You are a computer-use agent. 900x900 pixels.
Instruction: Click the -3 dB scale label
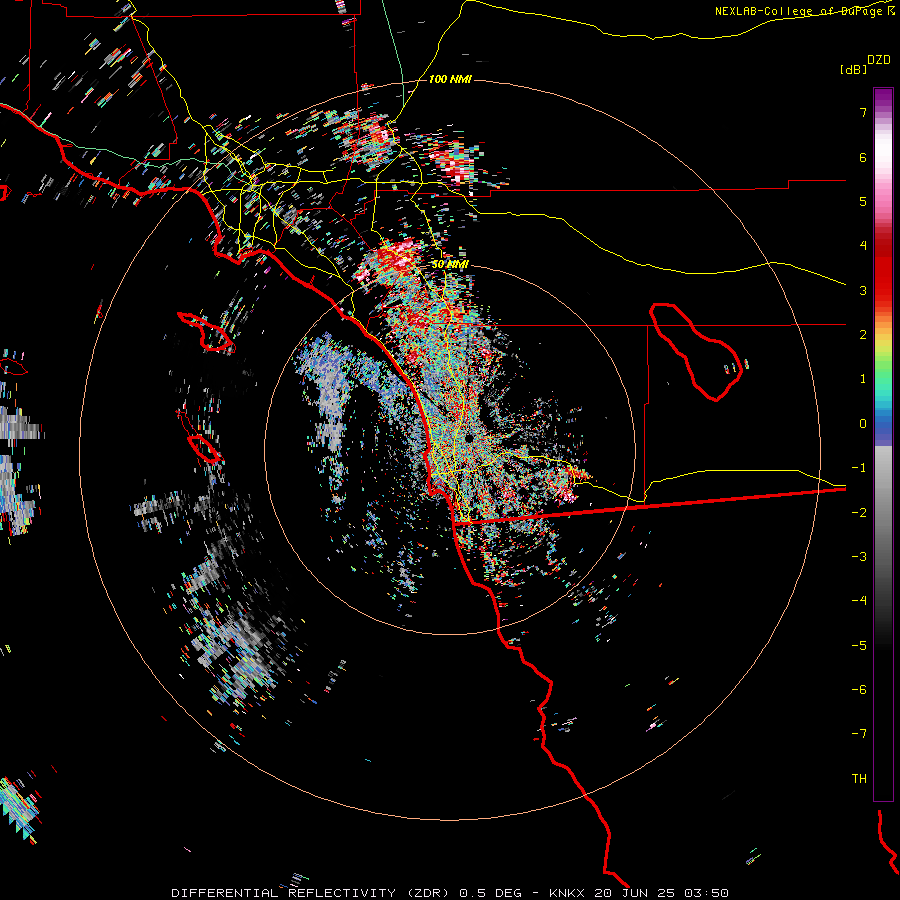[x=859, y=557]
